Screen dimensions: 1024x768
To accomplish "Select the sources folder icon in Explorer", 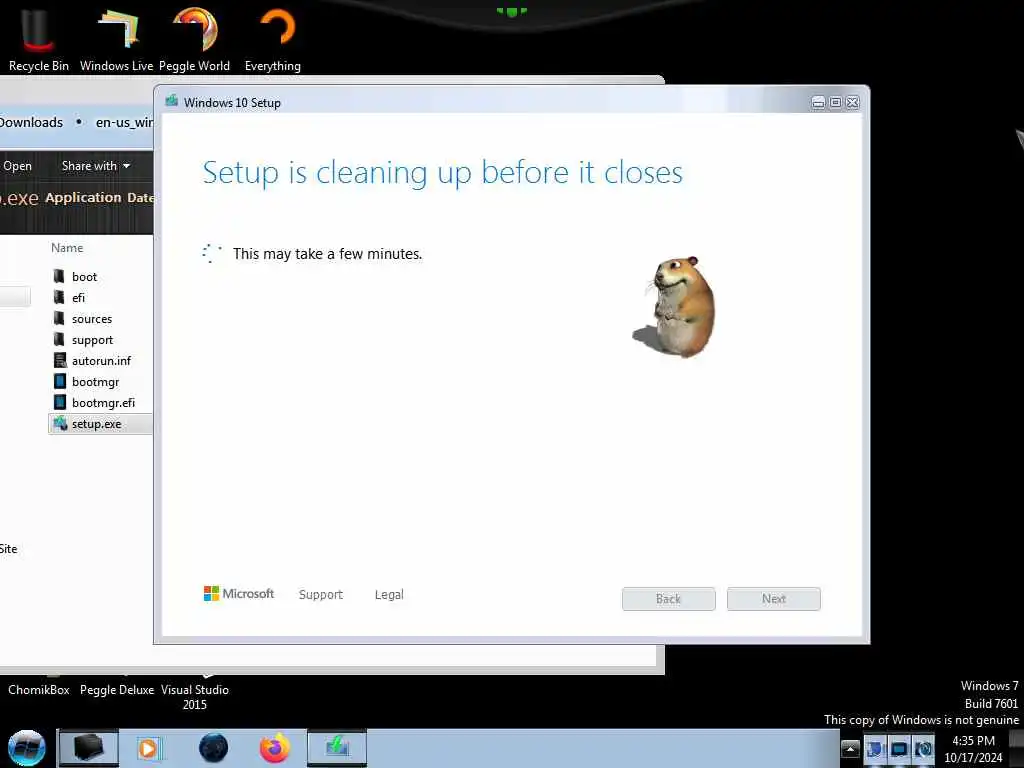I will click(x=59, y=318).
